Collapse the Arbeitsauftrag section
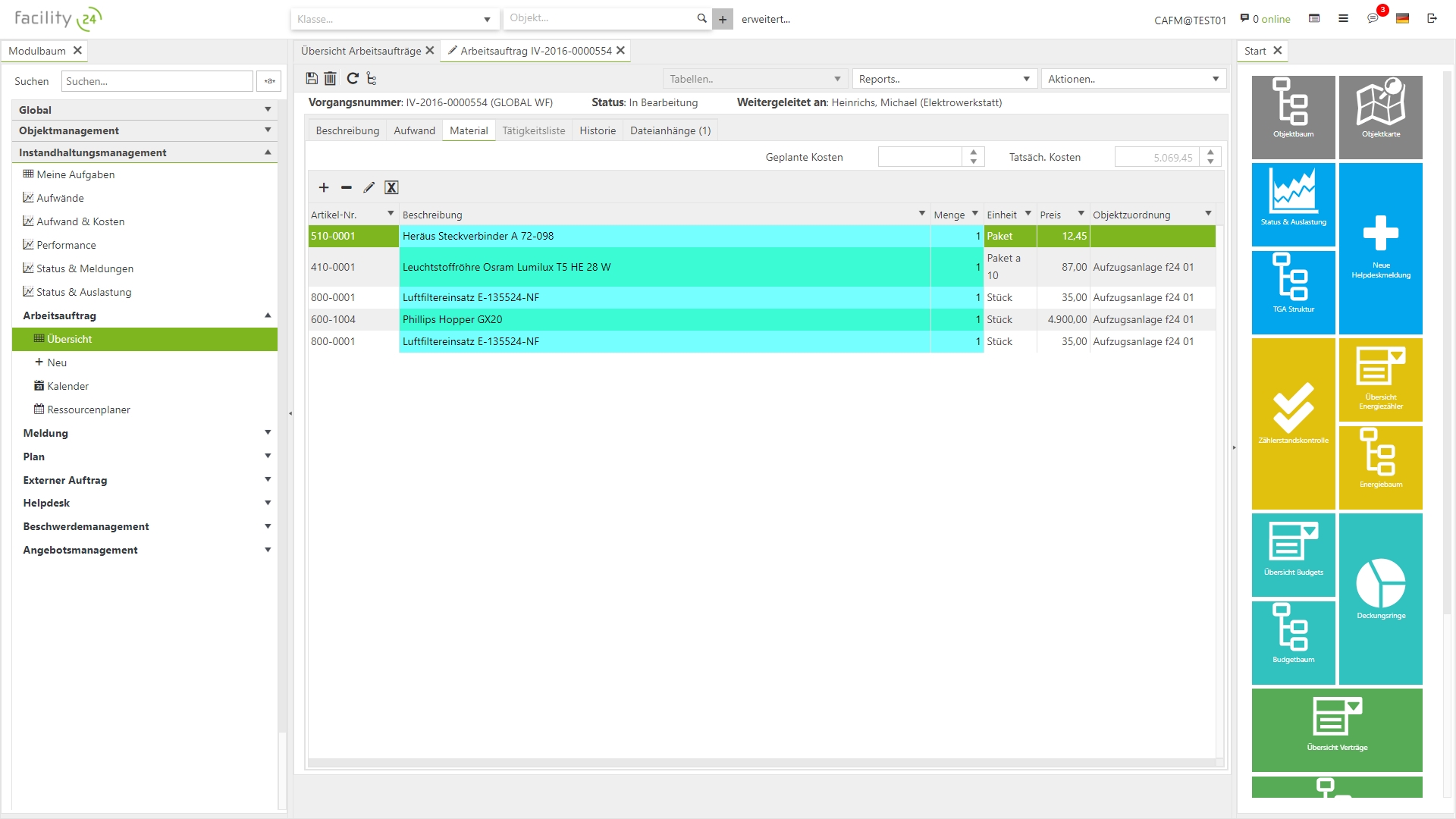The width and height of the screenshot is (1456, 819). pos(268,315)
